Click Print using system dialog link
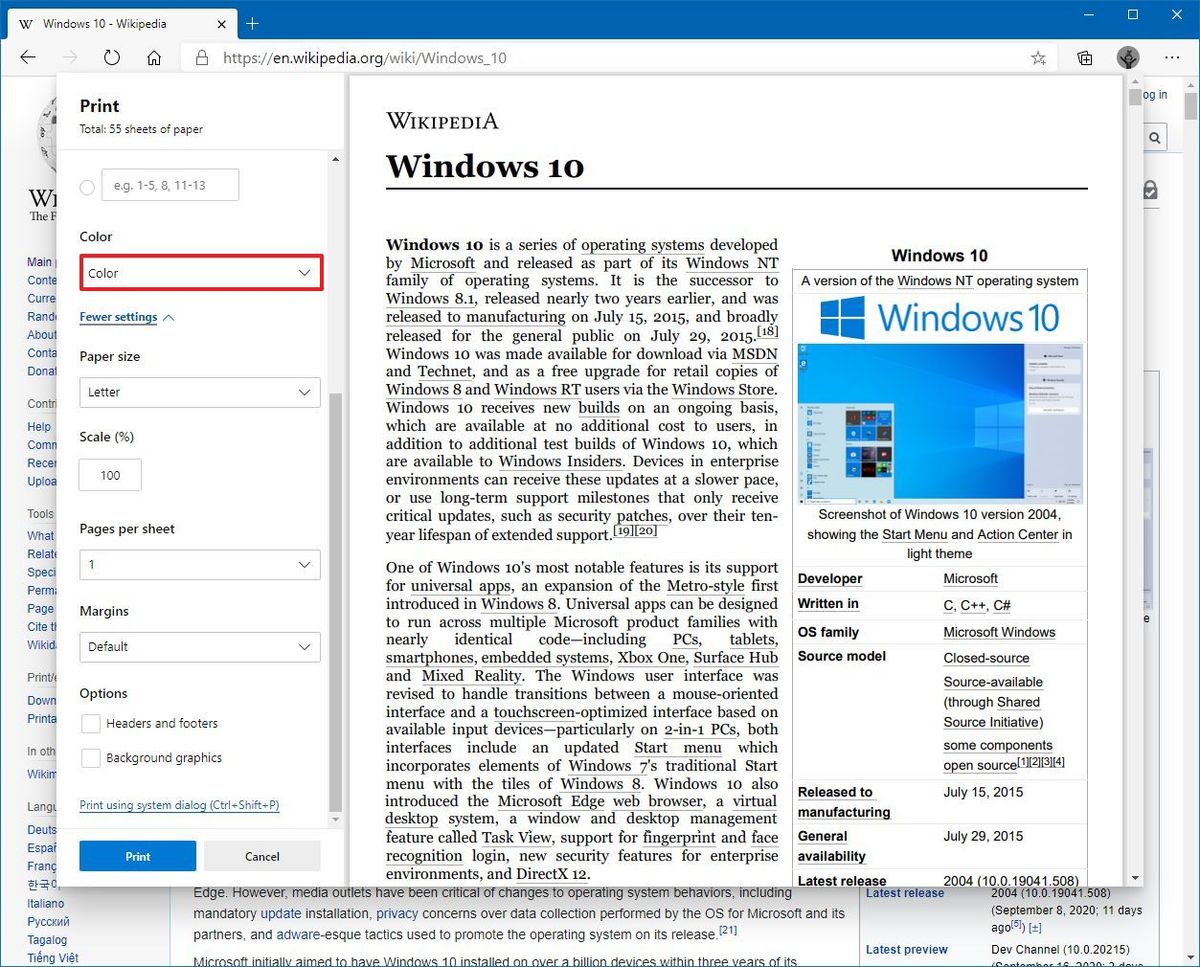This screenshot has width=1200, height=967. 179,805
